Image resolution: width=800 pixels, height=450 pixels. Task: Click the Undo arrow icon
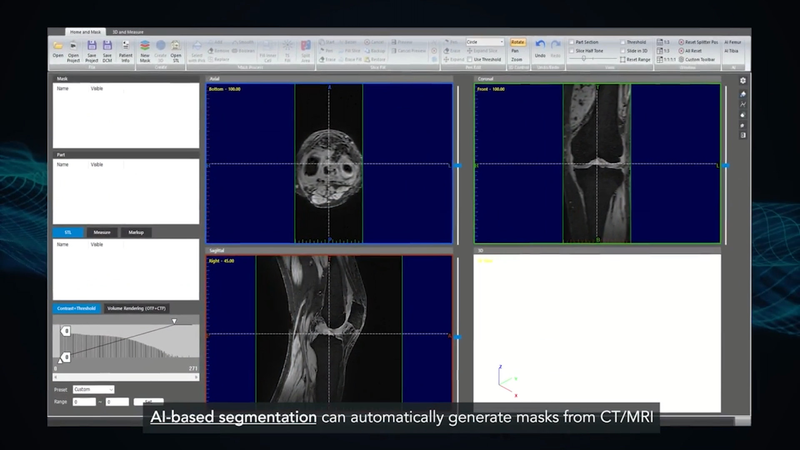(x=541, y=46)
